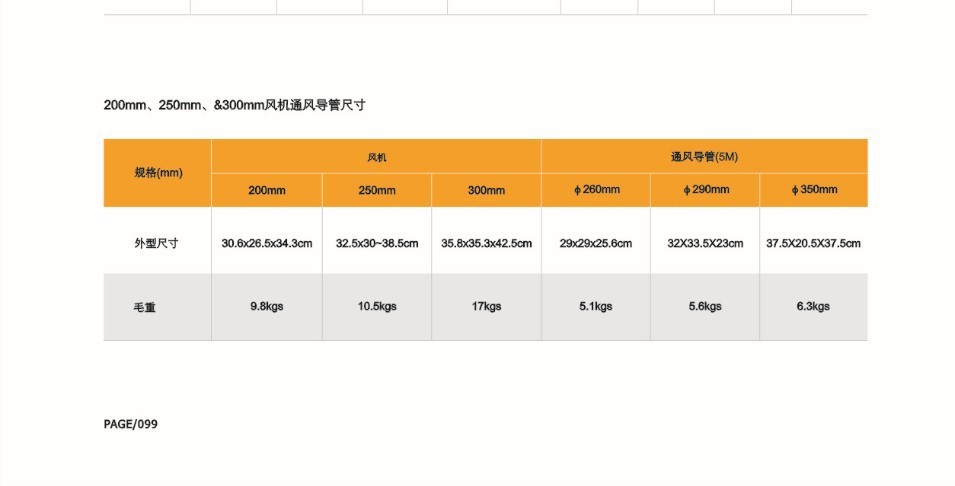
Task: Click the orange '风机' group header
Action: point(376,157)
